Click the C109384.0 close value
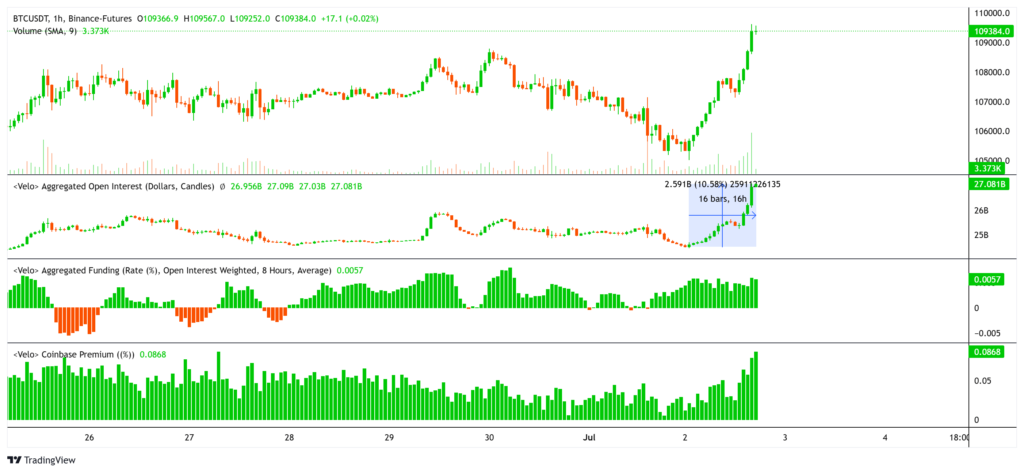The image size is (1024, 473). click(295, 19)
